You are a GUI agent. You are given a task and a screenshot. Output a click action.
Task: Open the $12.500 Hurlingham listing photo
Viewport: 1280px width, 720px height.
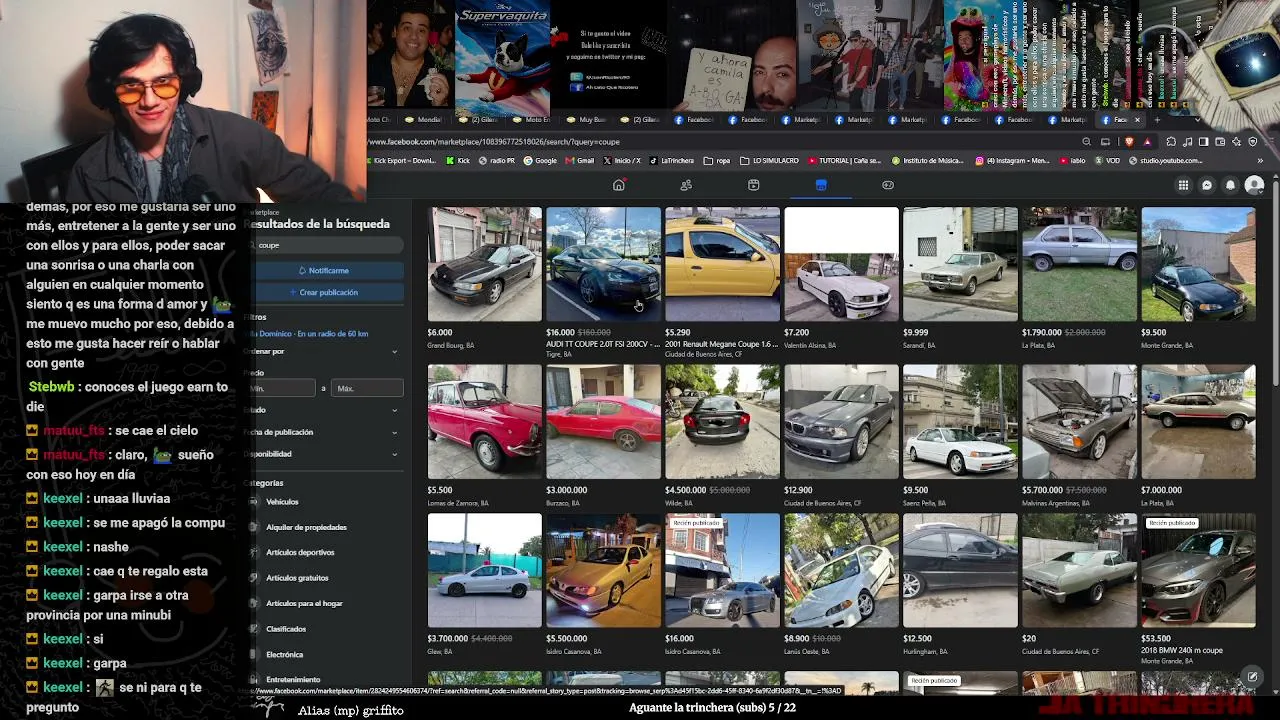coord(960,571)
